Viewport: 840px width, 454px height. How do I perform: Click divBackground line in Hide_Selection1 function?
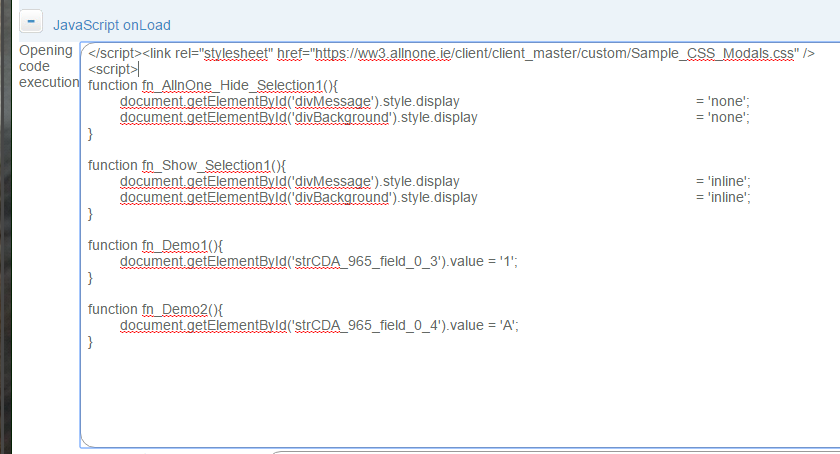click(298, 118)
